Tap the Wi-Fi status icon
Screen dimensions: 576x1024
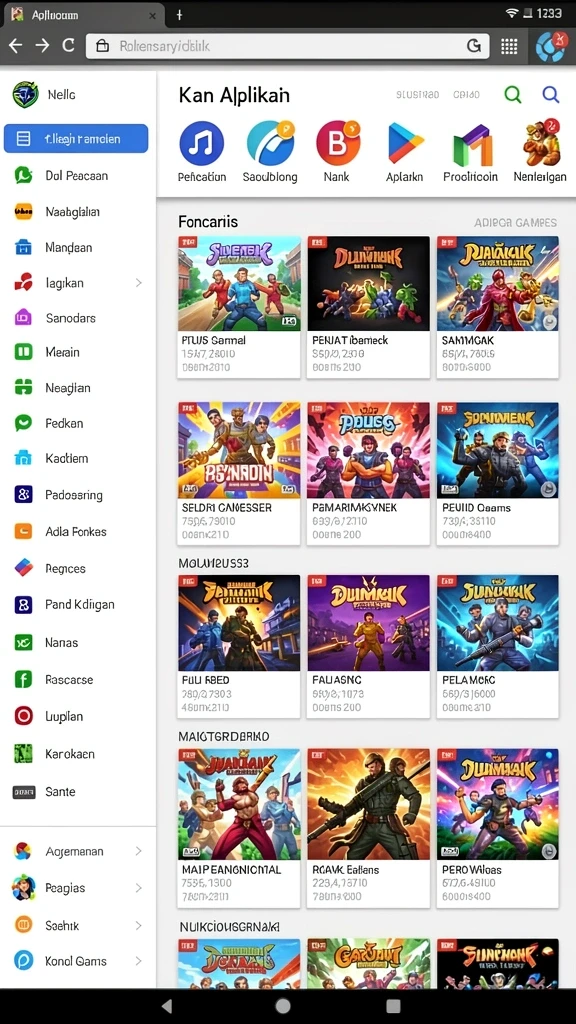tap(512, 13)
